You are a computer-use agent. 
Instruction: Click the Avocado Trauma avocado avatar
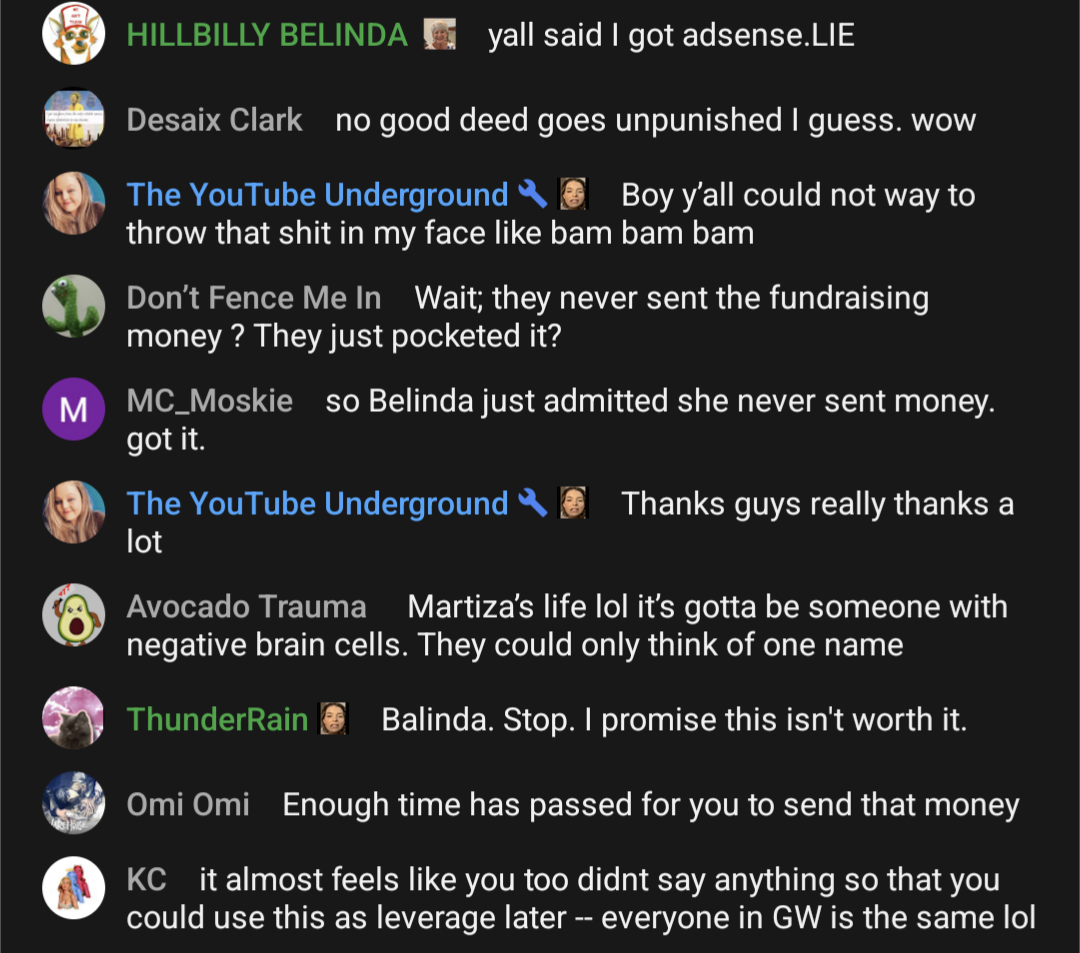click(74, 615)
